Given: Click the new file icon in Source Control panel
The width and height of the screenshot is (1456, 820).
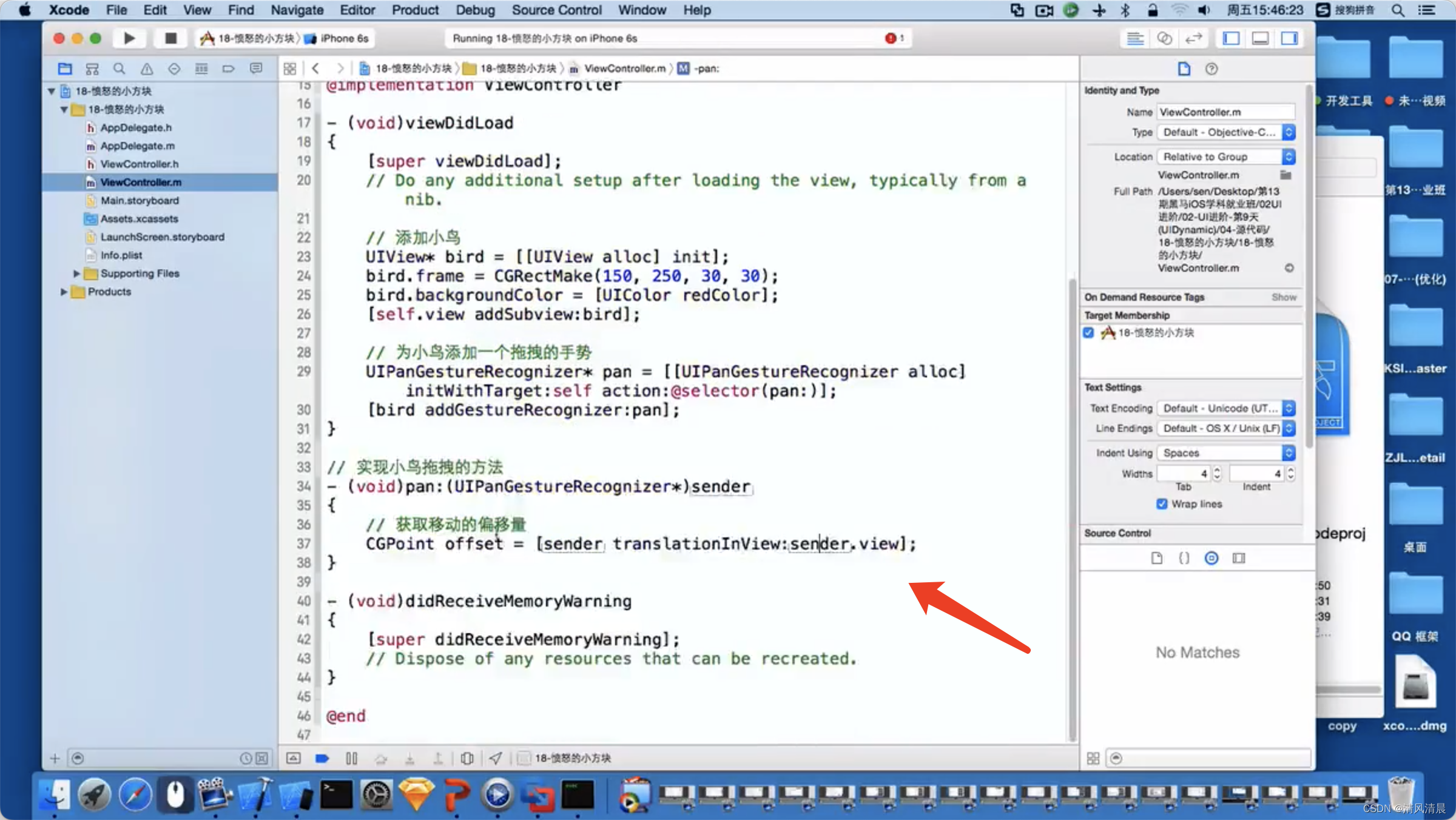Looking at the screenshot, I should (1157, 558).
